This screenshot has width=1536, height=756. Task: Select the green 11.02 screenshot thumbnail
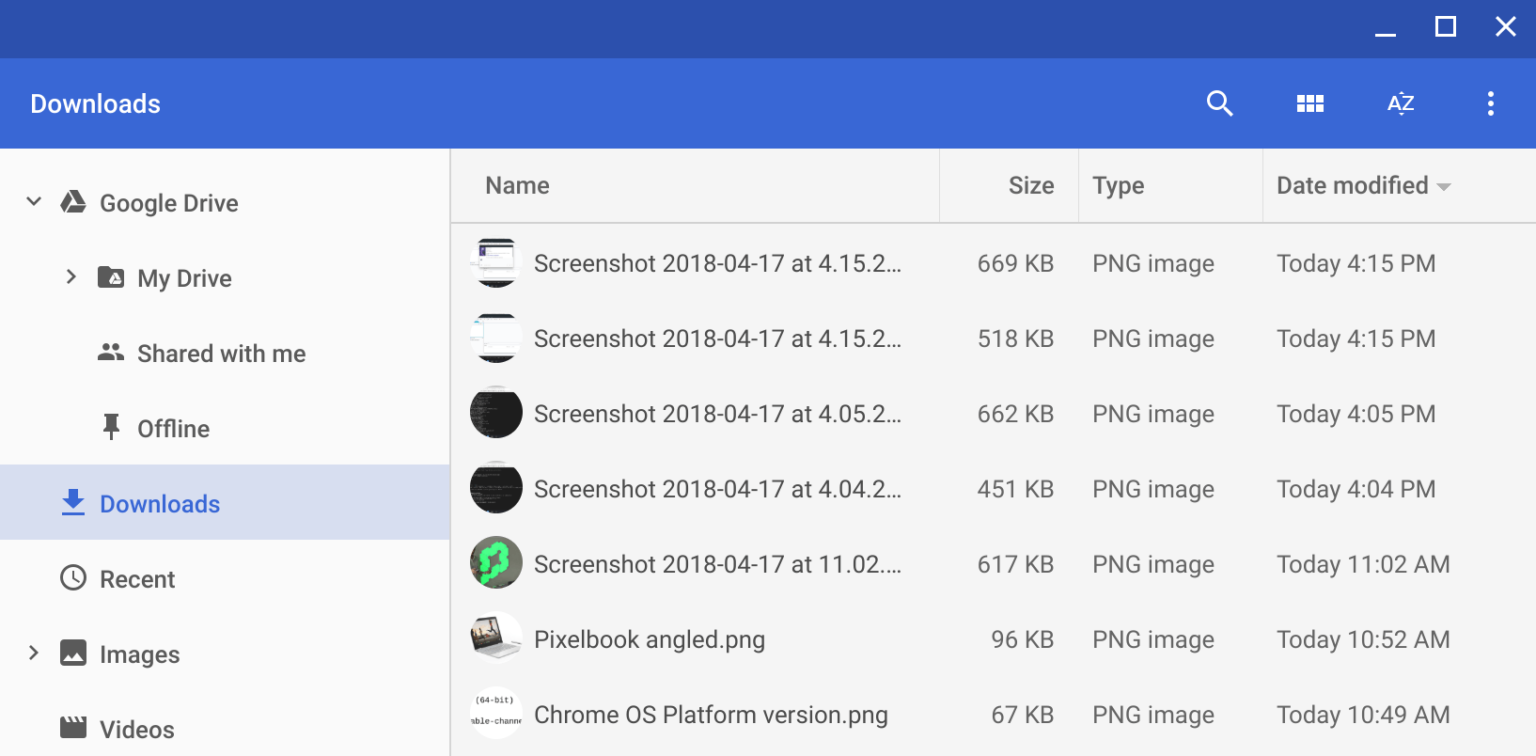[496, 563]
